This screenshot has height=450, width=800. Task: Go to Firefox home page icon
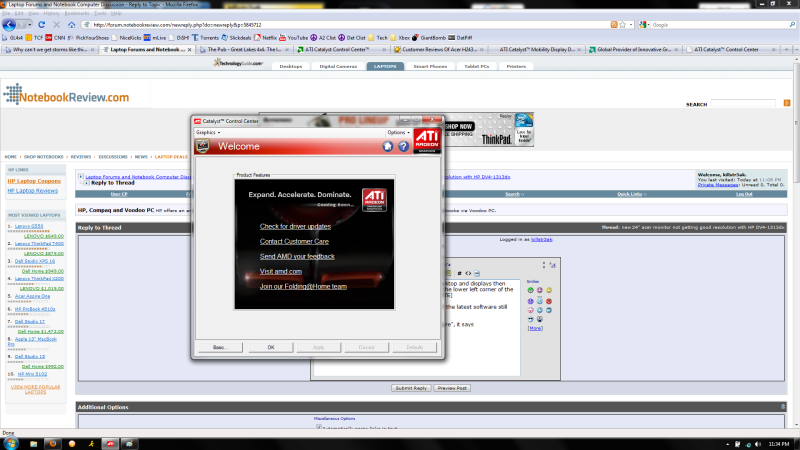click(71, 24)
